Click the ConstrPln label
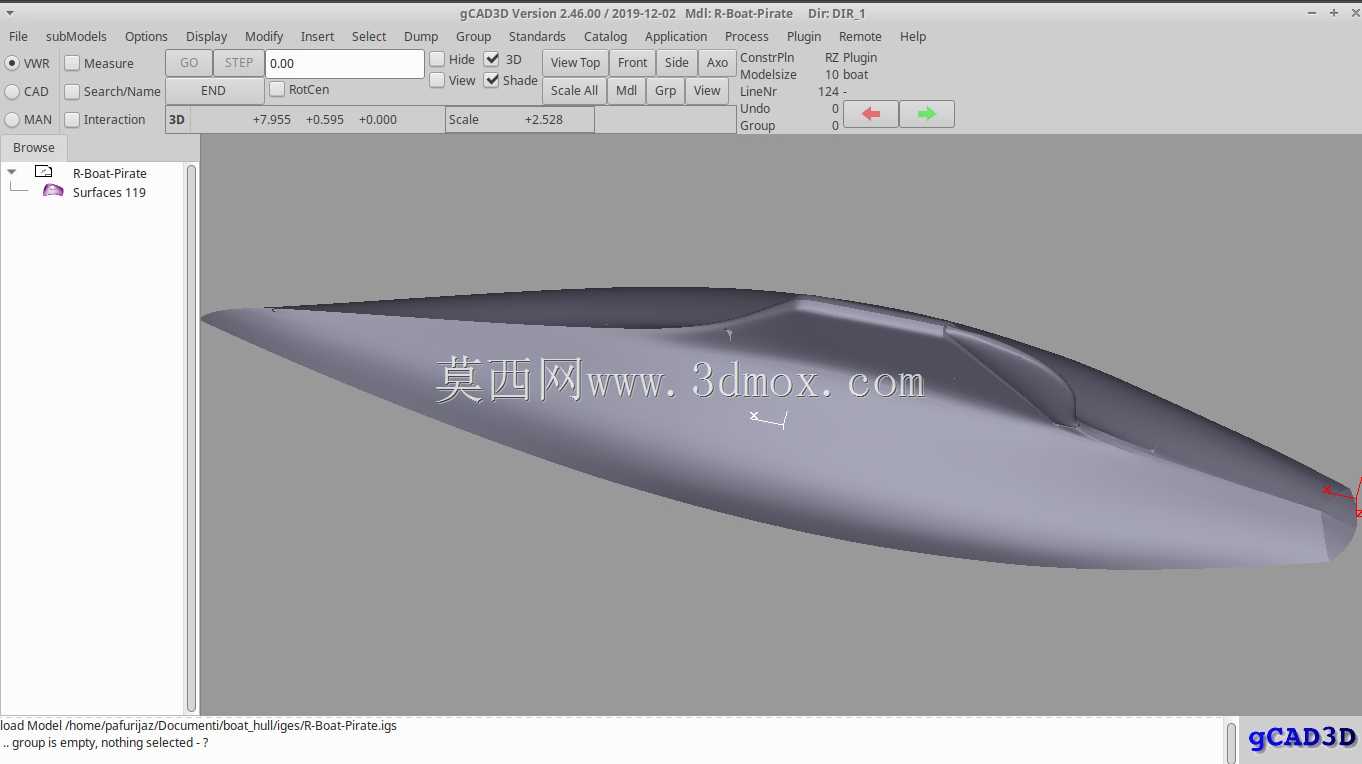The image size is (1362, 764). tap(767, 58)
